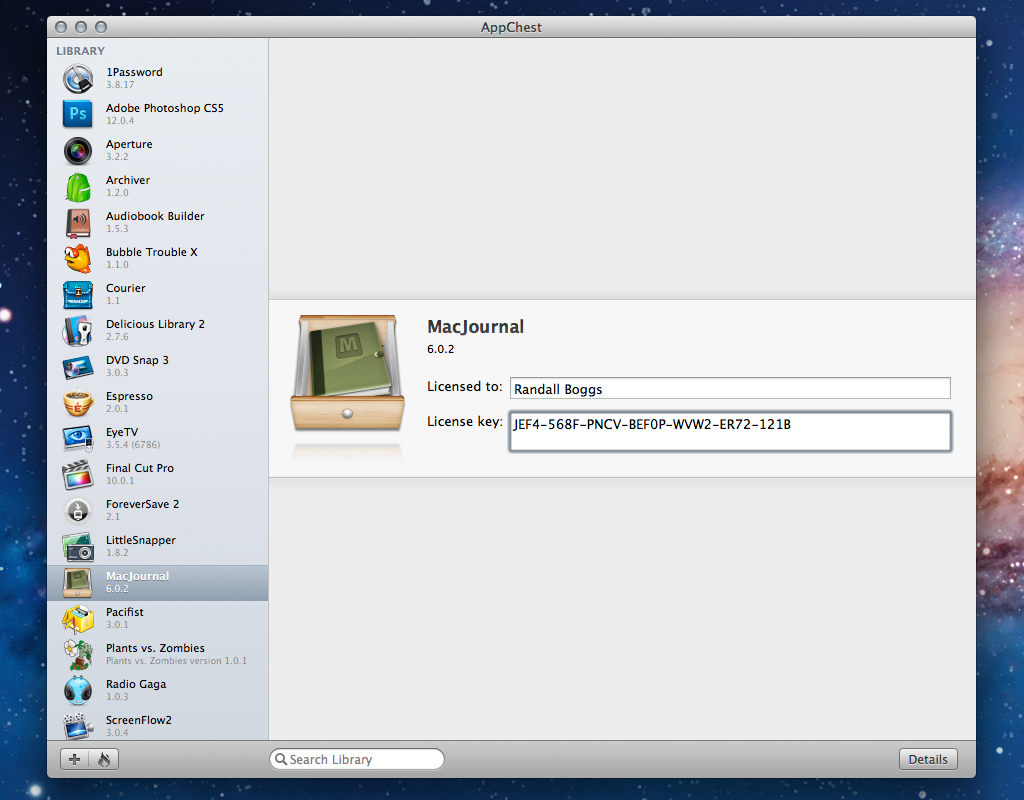Click the Bubble Trouble X fish icon
Viewport: 1024px width, 800px height.
(78, 259)
